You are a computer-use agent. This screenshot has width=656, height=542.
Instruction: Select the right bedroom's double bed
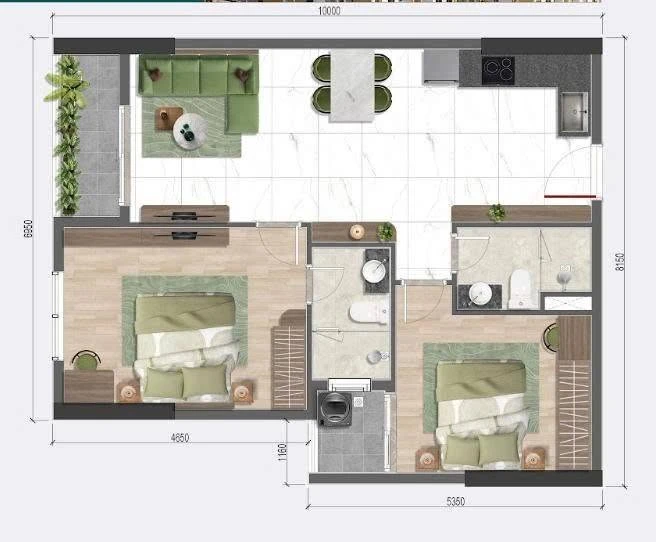[481, 414]
